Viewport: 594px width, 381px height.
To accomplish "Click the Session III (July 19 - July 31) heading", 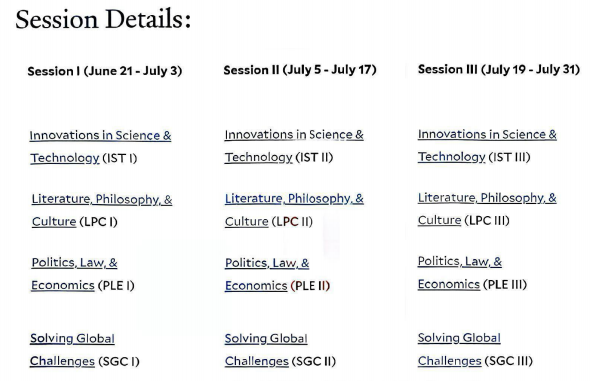I will pyautogui.click(x=499, y=69).
